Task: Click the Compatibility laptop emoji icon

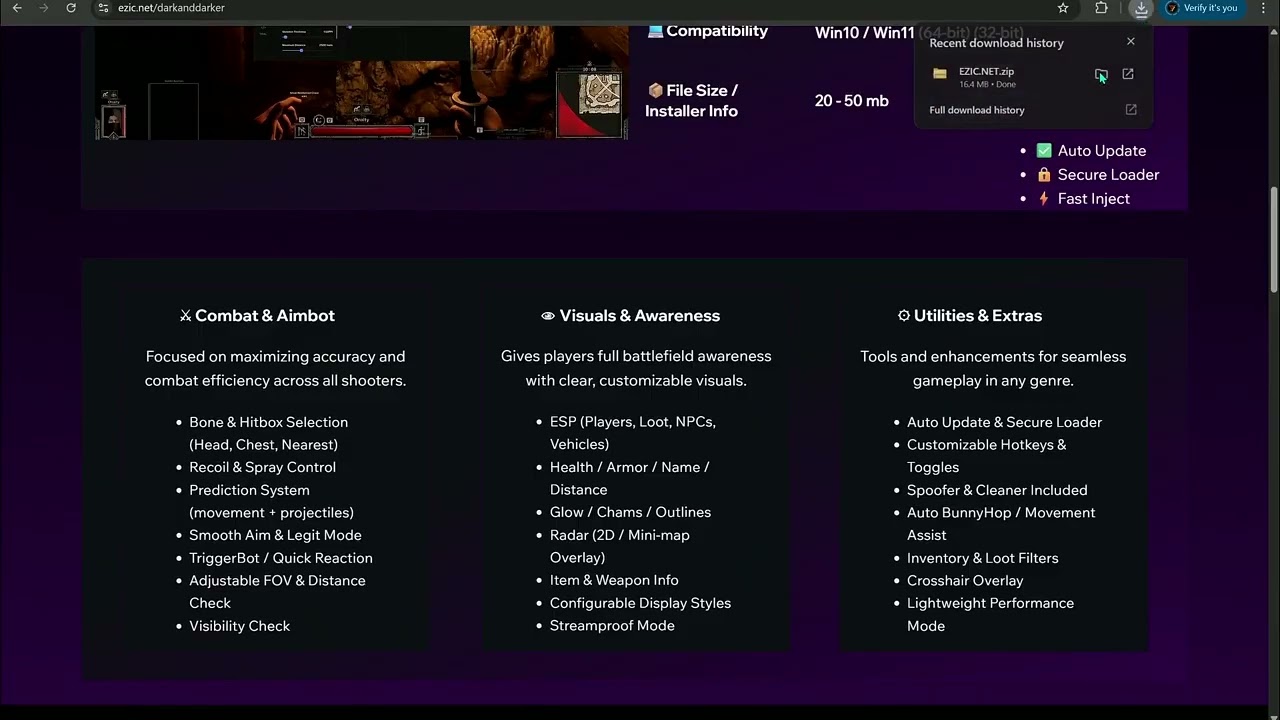Action: point(655,31)
